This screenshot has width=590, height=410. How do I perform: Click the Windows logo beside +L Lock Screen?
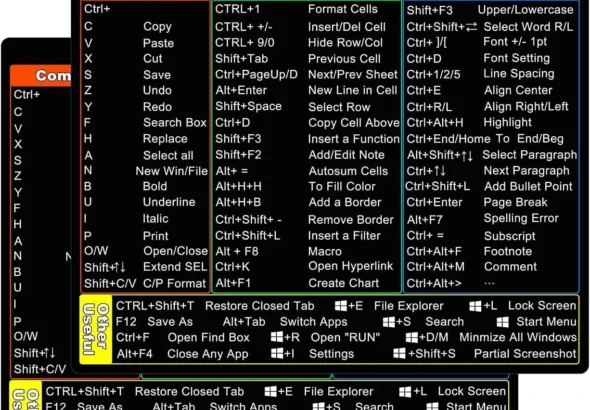click(475, 306)
